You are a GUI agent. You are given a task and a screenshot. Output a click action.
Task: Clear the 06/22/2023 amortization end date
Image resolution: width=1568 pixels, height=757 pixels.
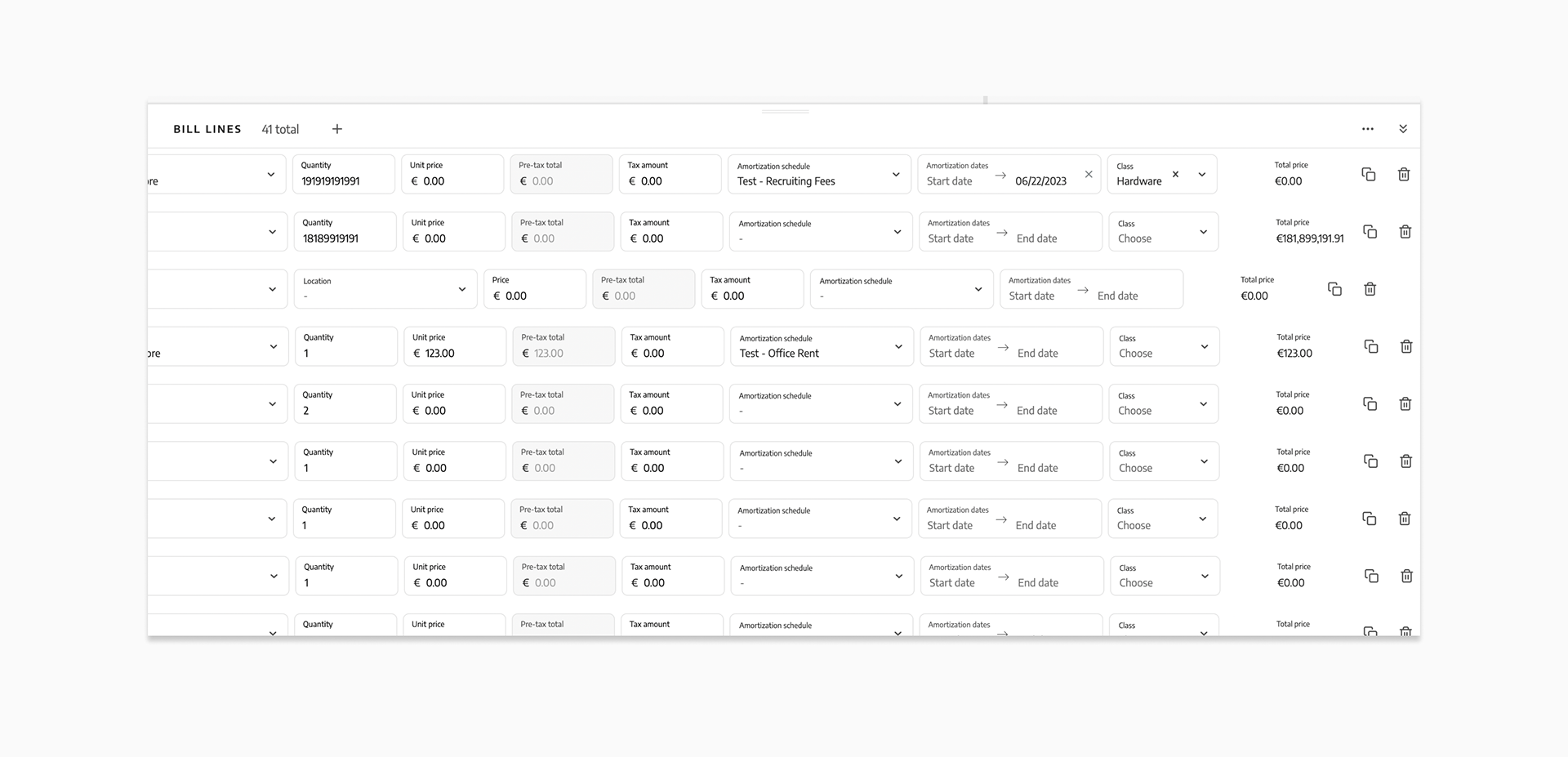[1089, 174]
